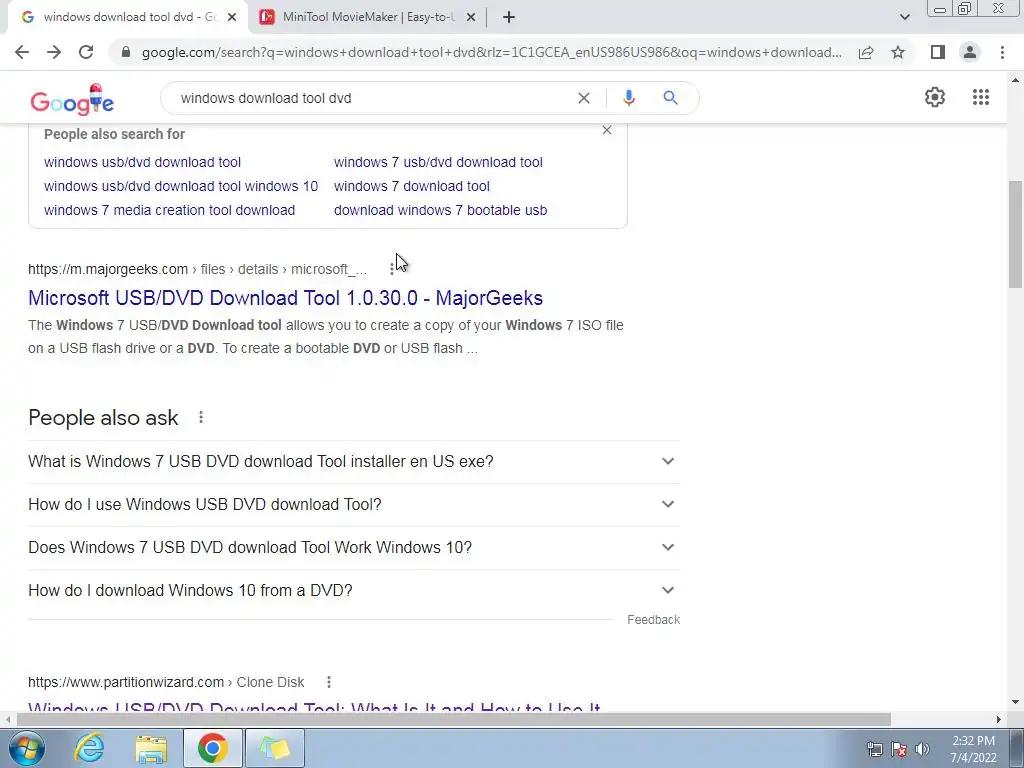Submit search with magnifier icon
This screenshot has height=768, width=1024.
[670, 98]
